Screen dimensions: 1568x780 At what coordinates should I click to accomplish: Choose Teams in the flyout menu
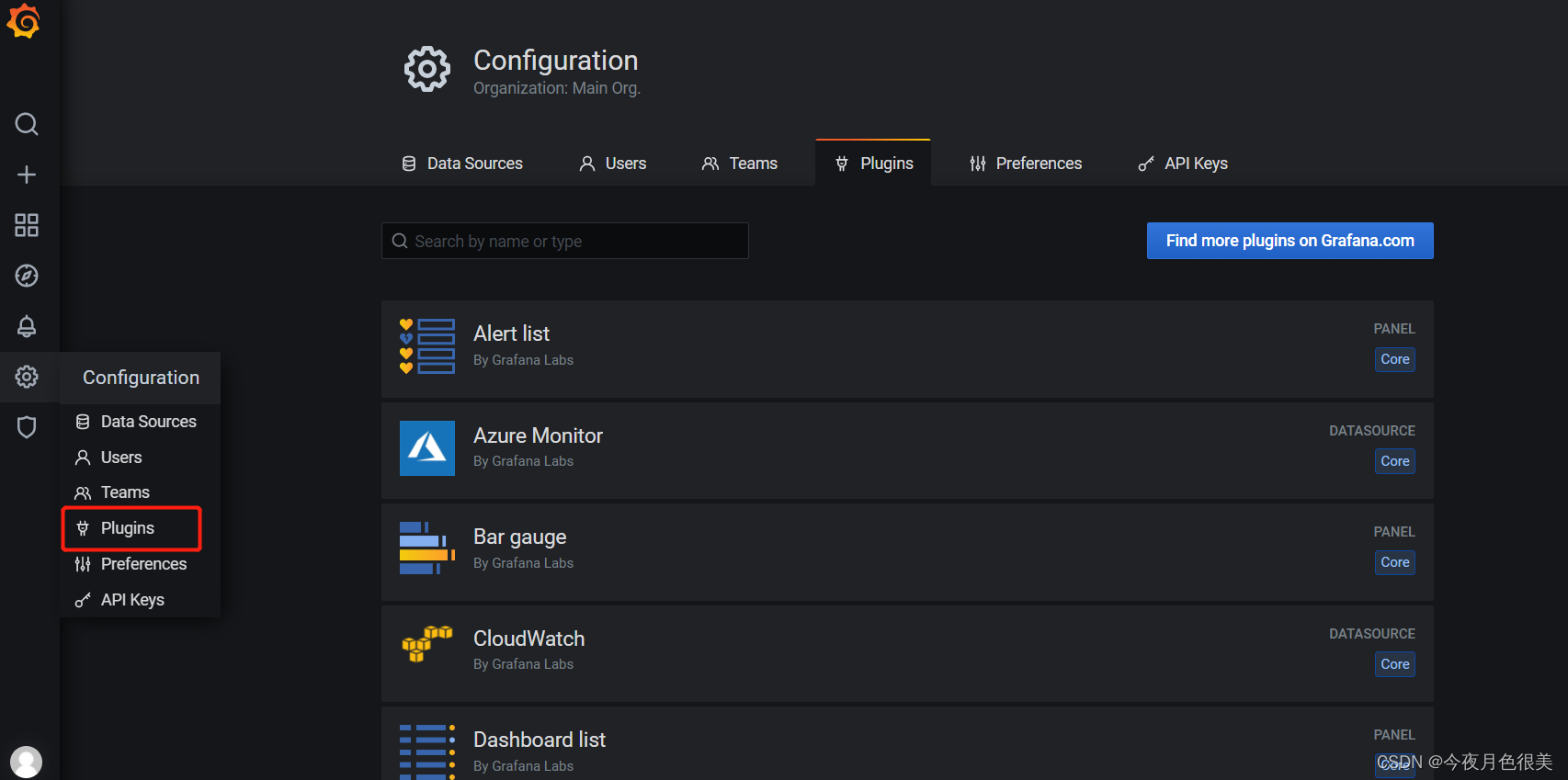(112, 492)
